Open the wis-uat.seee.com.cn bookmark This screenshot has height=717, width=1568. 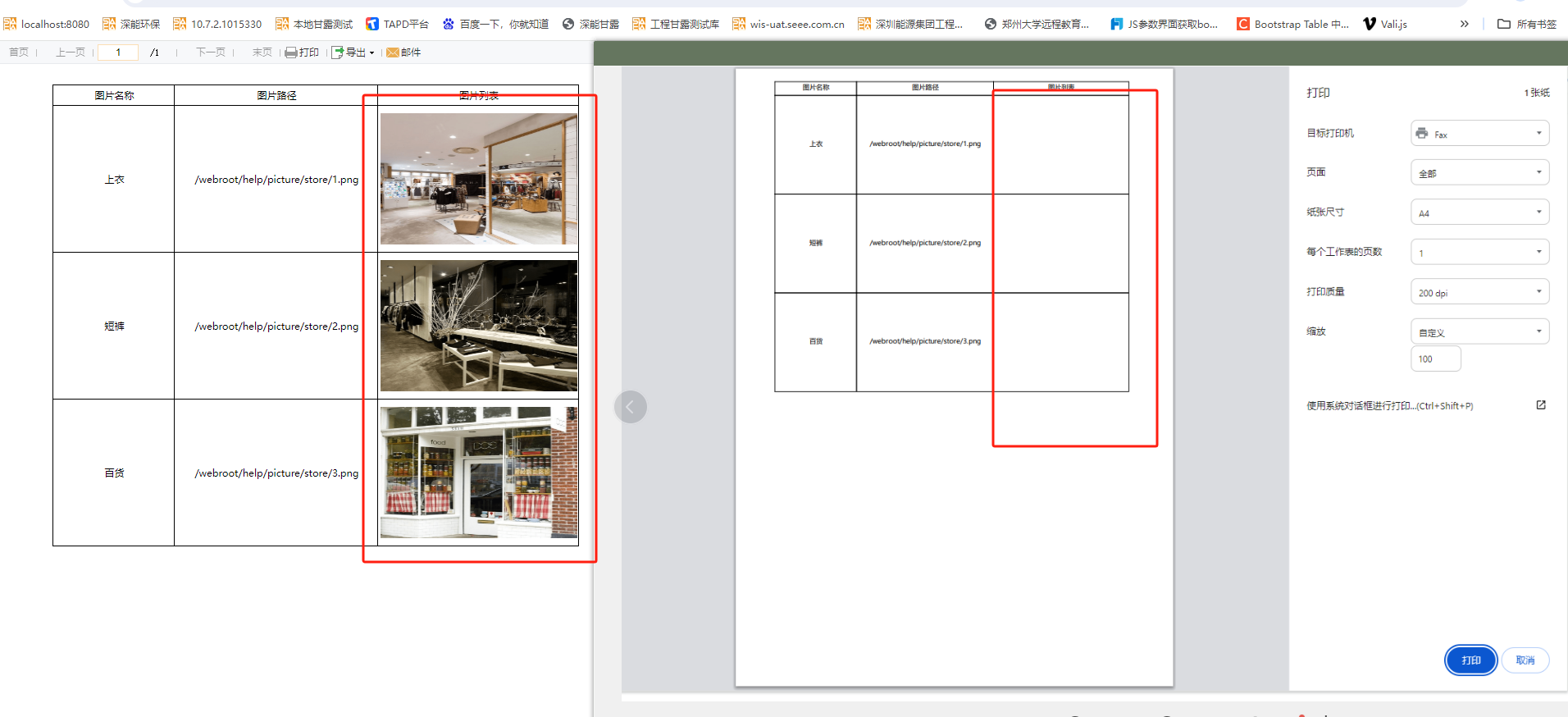click(x=788, y=24)
